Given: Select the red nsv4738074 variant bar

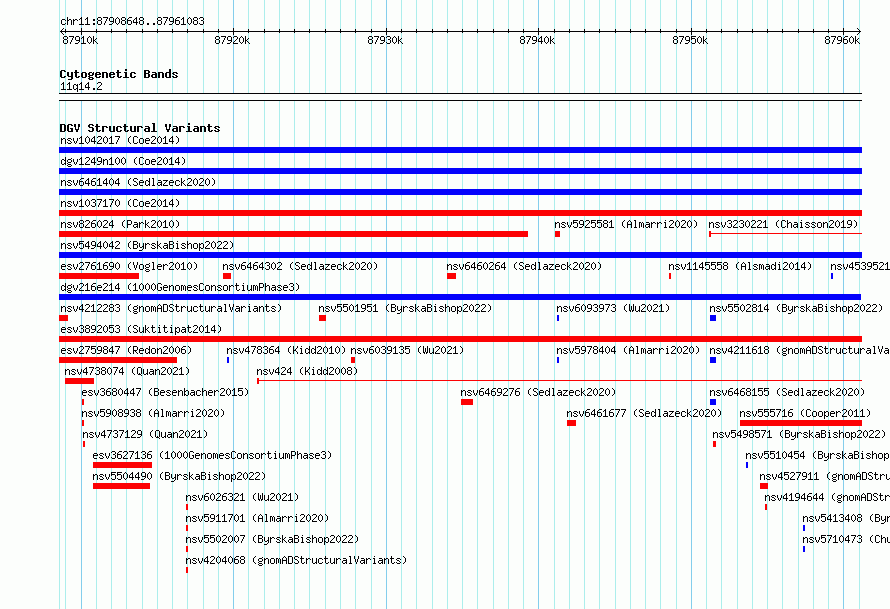Looking at the screenshot, I should [x=79, y=381].
